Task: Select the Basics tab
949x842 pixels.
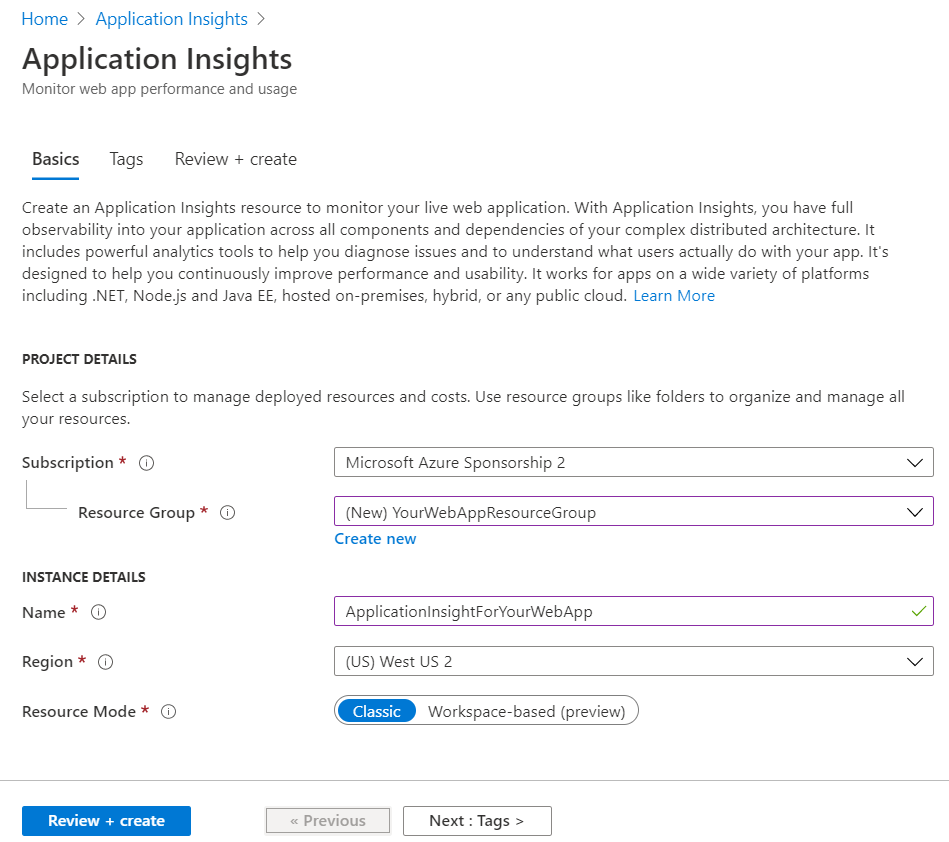Action: point(55,159)
